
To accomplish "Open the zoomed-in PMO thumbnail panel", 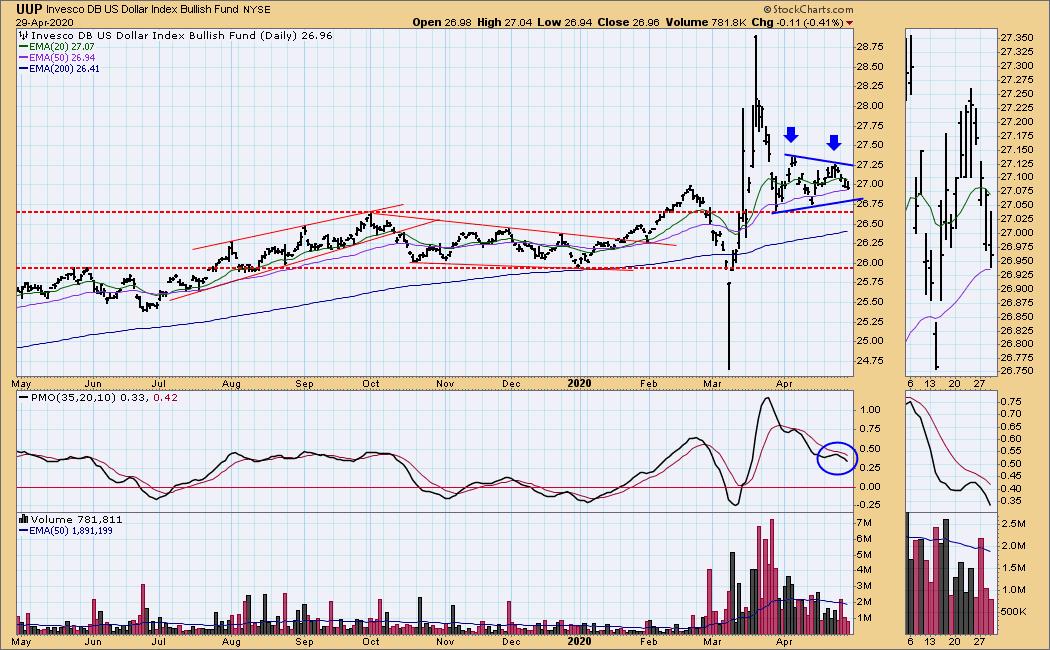I will (951, 452).
